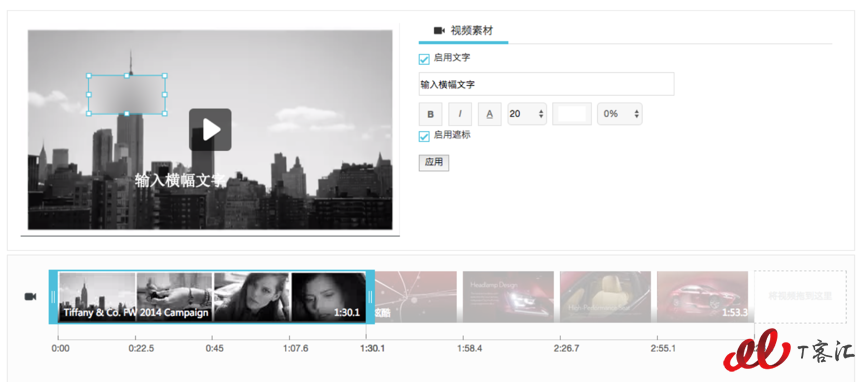Select the New York skyline clip thumbnail
Screen dimensions: 865x382
point(97,297)
